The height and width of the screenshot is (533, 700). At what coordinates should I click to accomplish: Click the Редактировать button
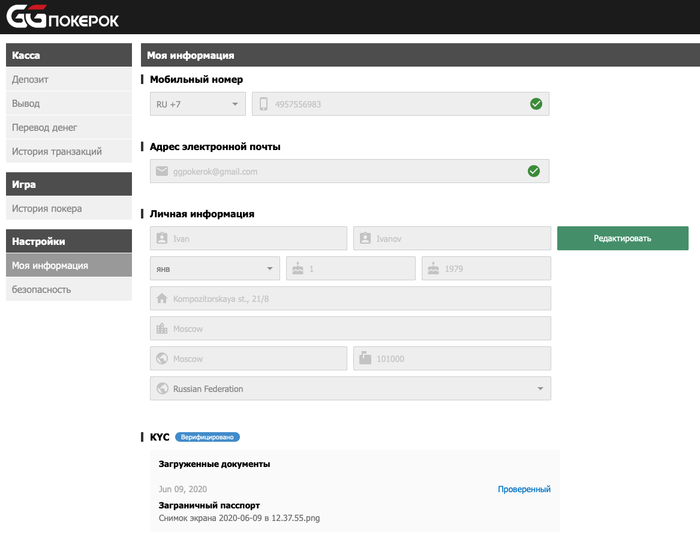[622, 238]
